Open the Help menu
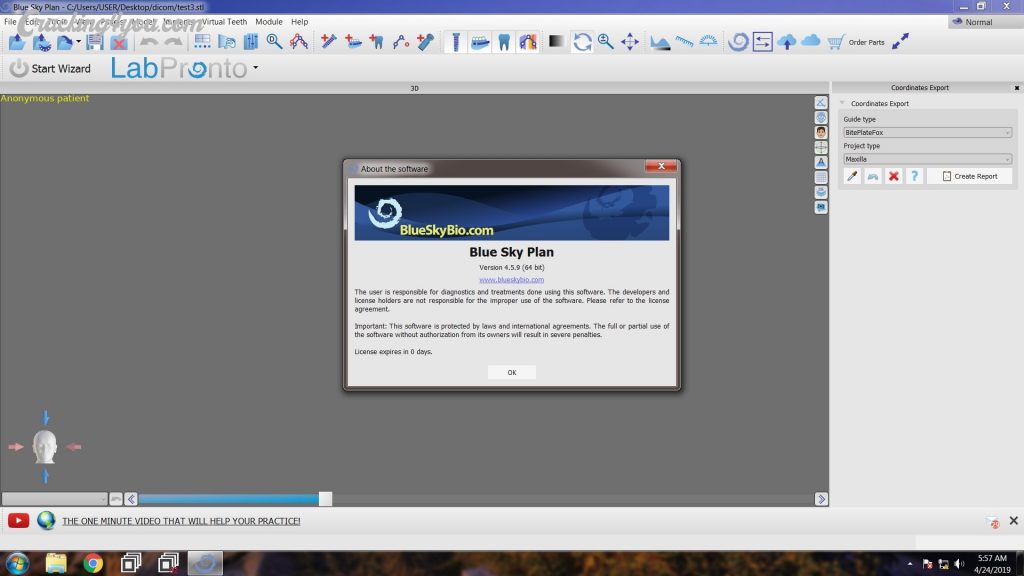Image resolution: width=1024 pixels, height=576 pixels. pos(299,21)
